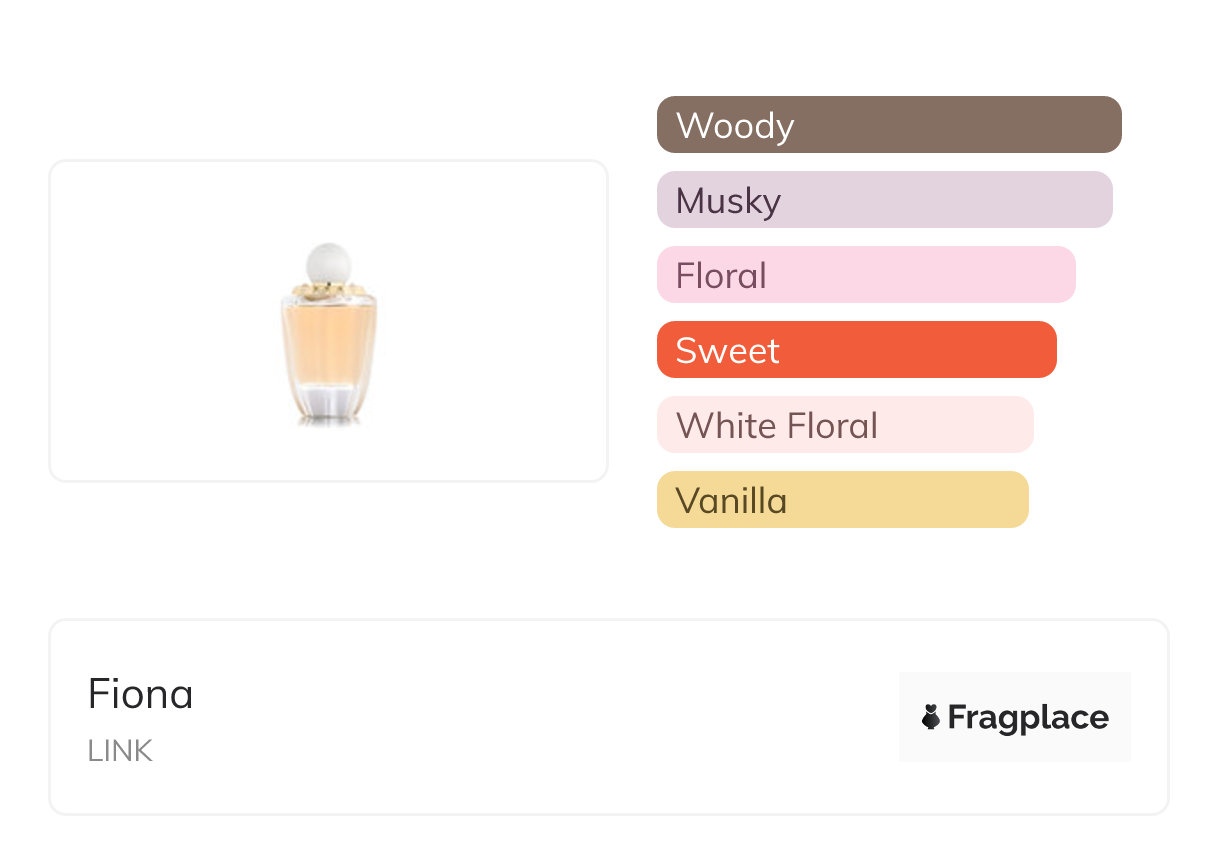Click the word "Floral" in White Floral tag
The width and height of the screenshot is (1218, 864).
pos(832,426)
